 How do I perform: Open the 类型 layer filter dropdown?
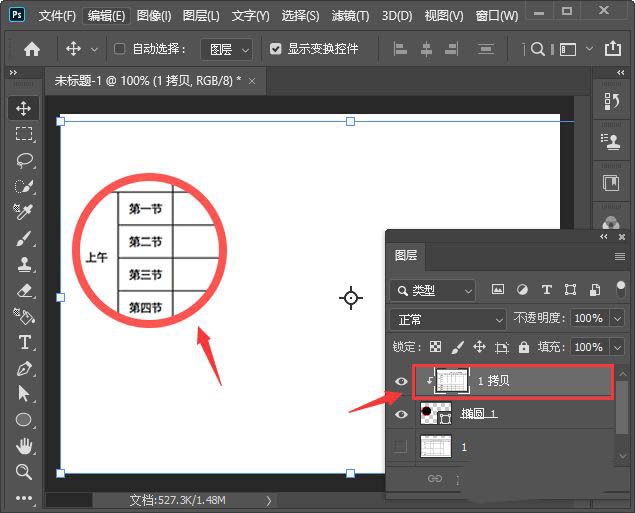coord(433,290)
